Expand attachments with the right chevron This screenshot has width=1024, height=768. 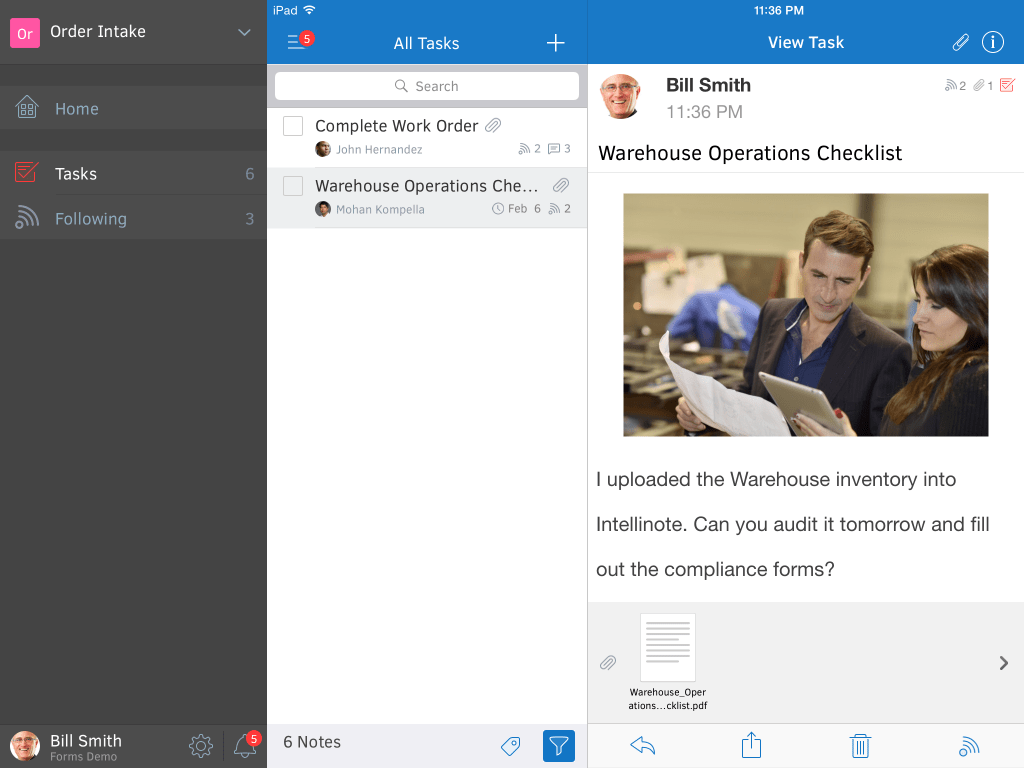click(1002, 663)
